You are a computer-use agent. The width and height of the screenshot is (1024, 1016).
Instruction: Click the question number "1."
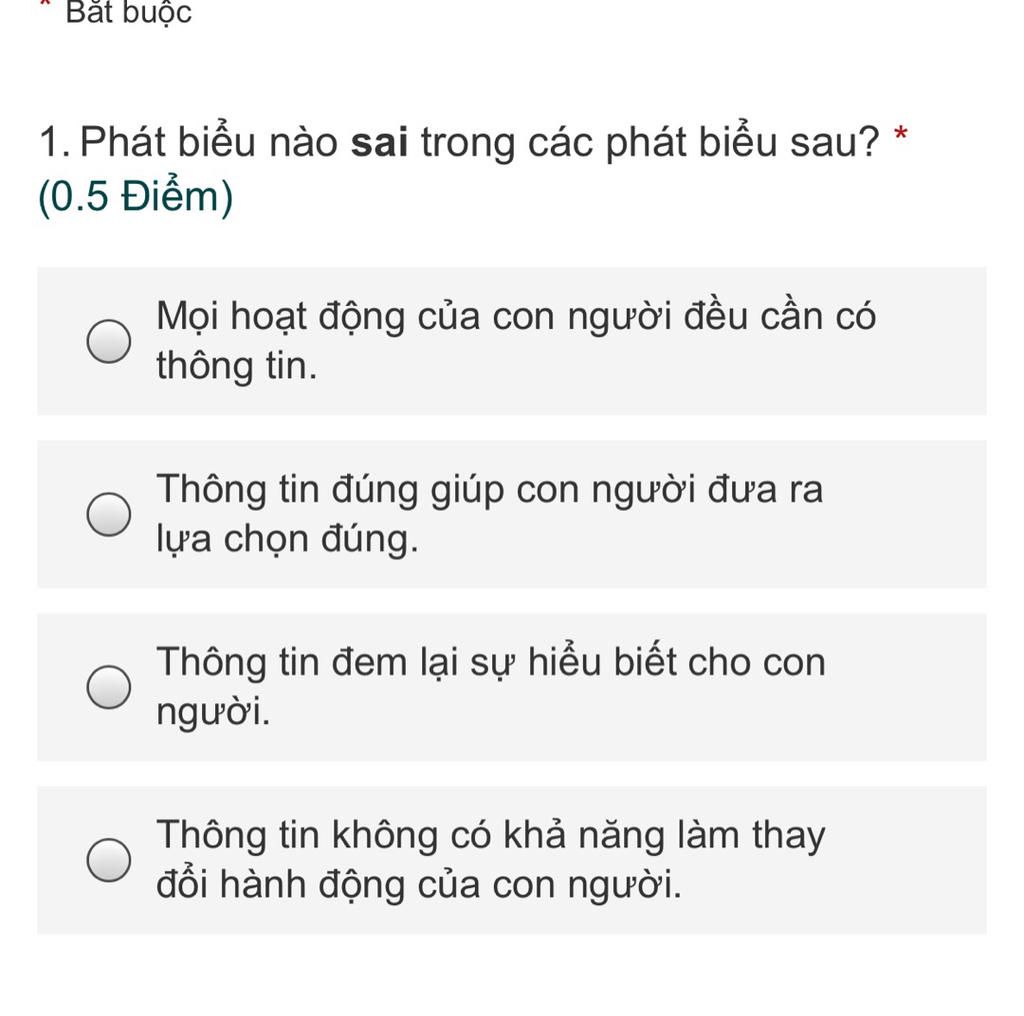tap(55, 143)
